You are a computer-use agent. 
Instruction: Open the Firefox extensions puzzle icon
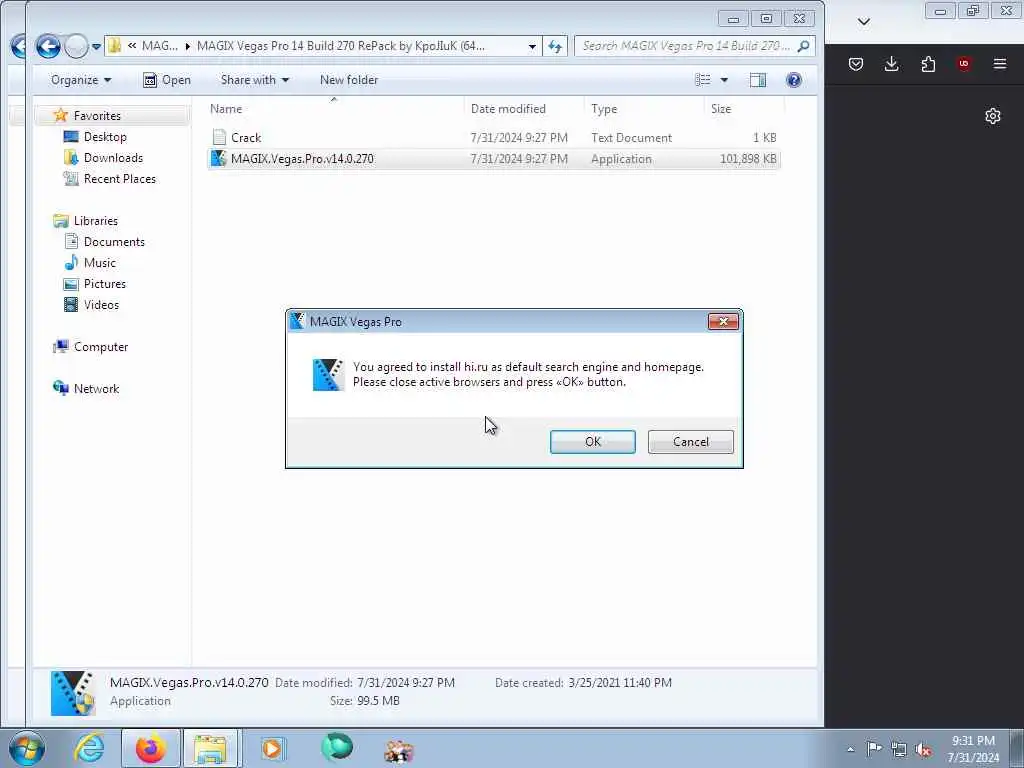928,64
